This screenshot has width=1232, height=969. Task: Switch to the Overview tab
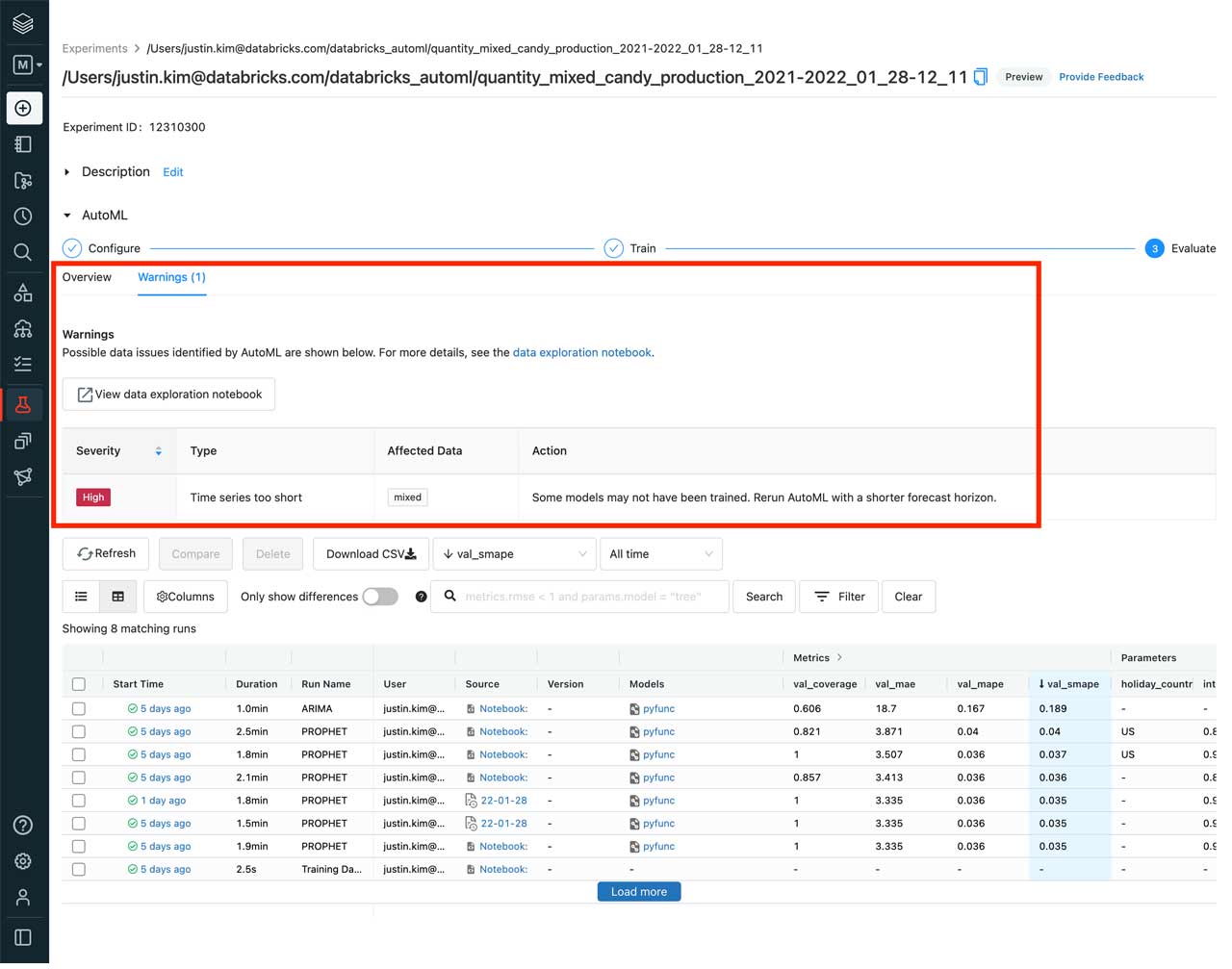click(87, 277)
